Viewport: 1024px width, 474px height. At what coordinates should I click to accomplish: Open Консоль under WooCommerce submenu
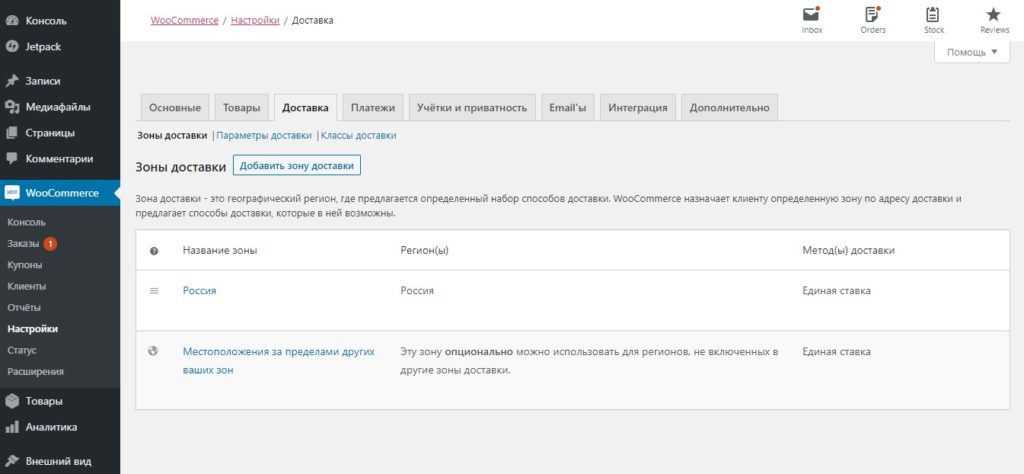tap(27, 222)
